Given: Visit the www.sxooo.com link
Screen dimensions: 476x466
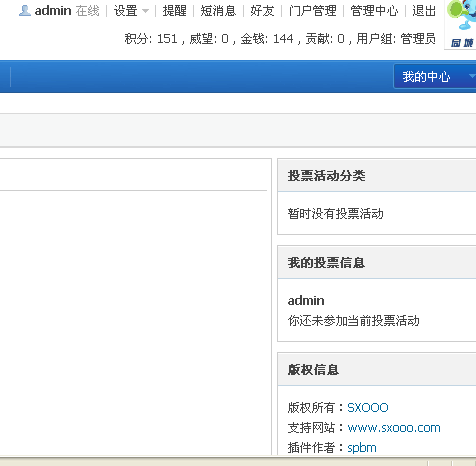Looking at the screenshot, I should 394,428.
